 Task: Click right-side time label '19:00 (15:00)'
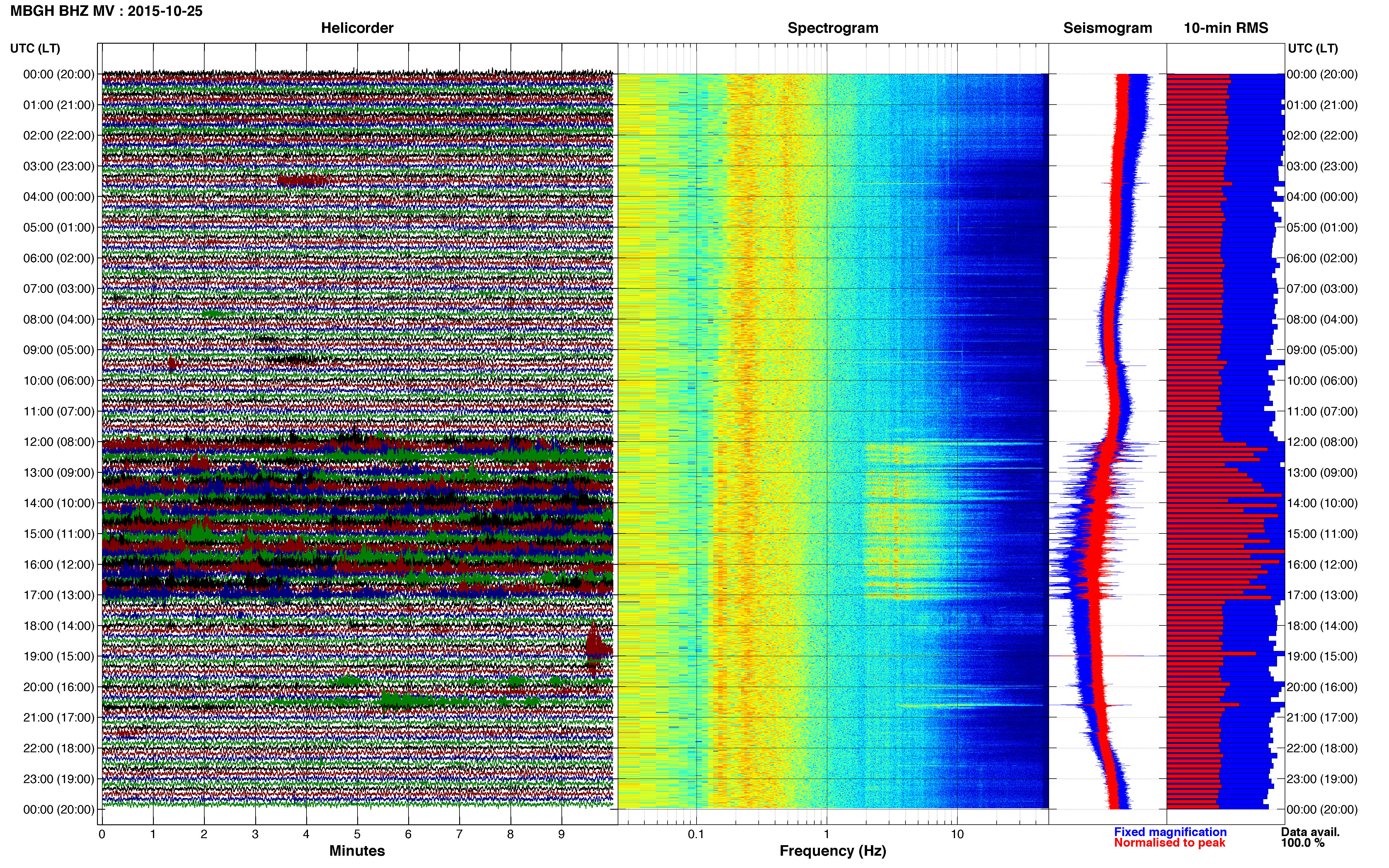[1322, 656]
